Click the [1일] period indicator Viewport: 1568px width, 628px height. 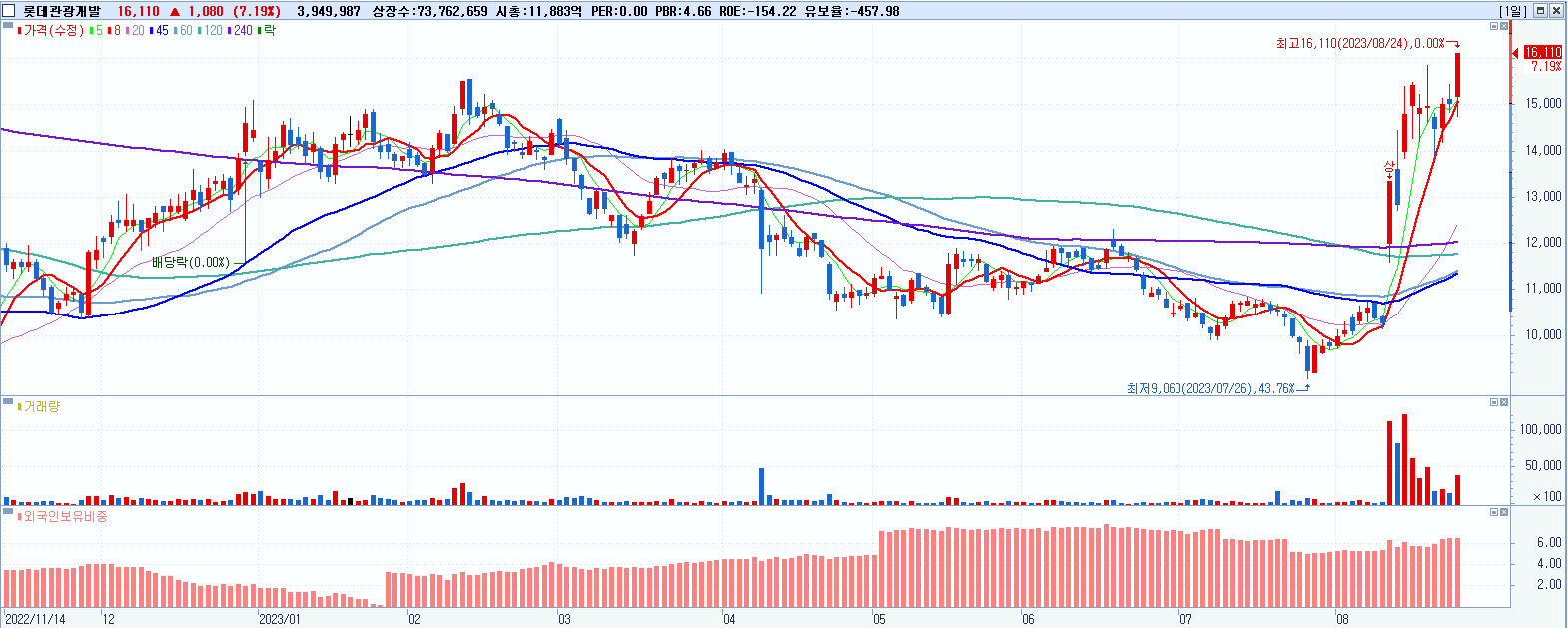[x=1513, y=11]
